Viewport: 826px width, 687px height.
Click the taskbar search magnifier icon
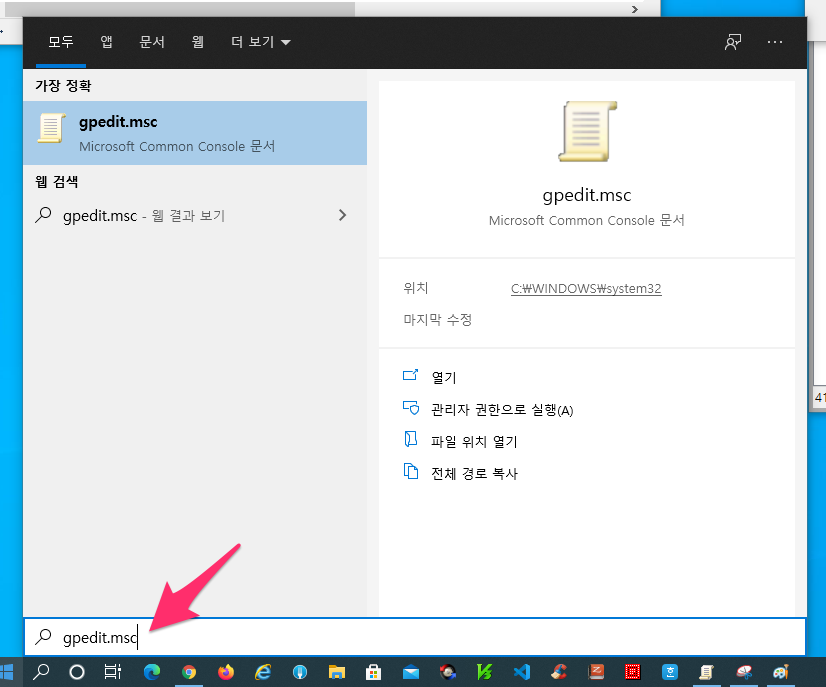click(41, 672)
